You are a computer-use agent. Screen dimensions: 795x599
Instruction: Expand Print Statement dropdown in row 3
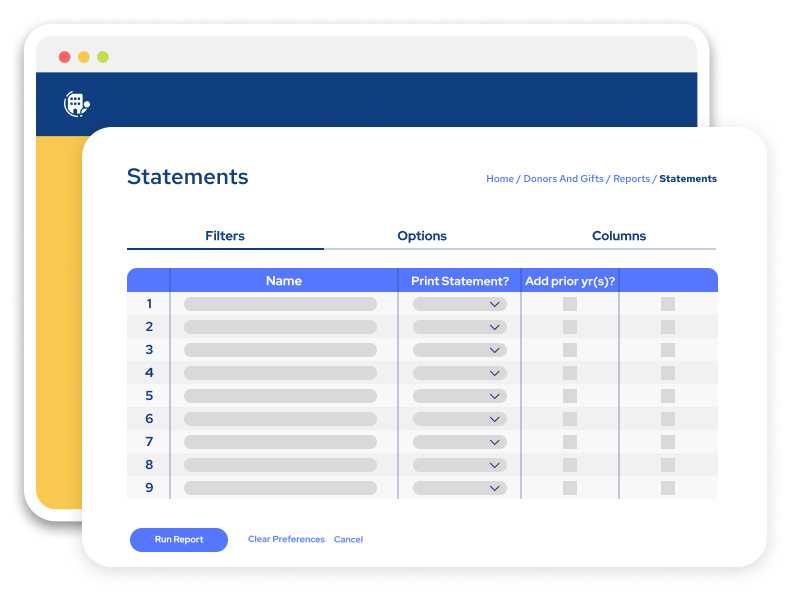pos(460,350)
